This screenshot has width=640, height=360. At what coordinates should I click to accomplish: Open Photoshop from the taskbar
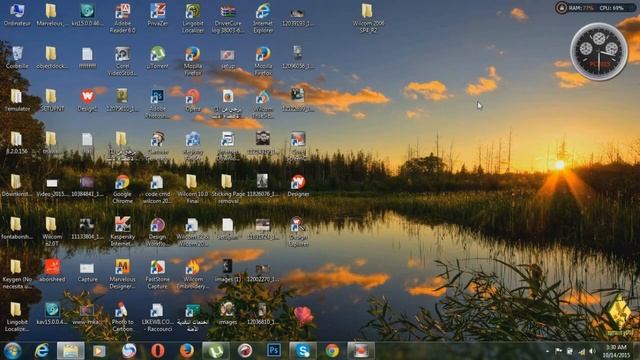(274, 351)
